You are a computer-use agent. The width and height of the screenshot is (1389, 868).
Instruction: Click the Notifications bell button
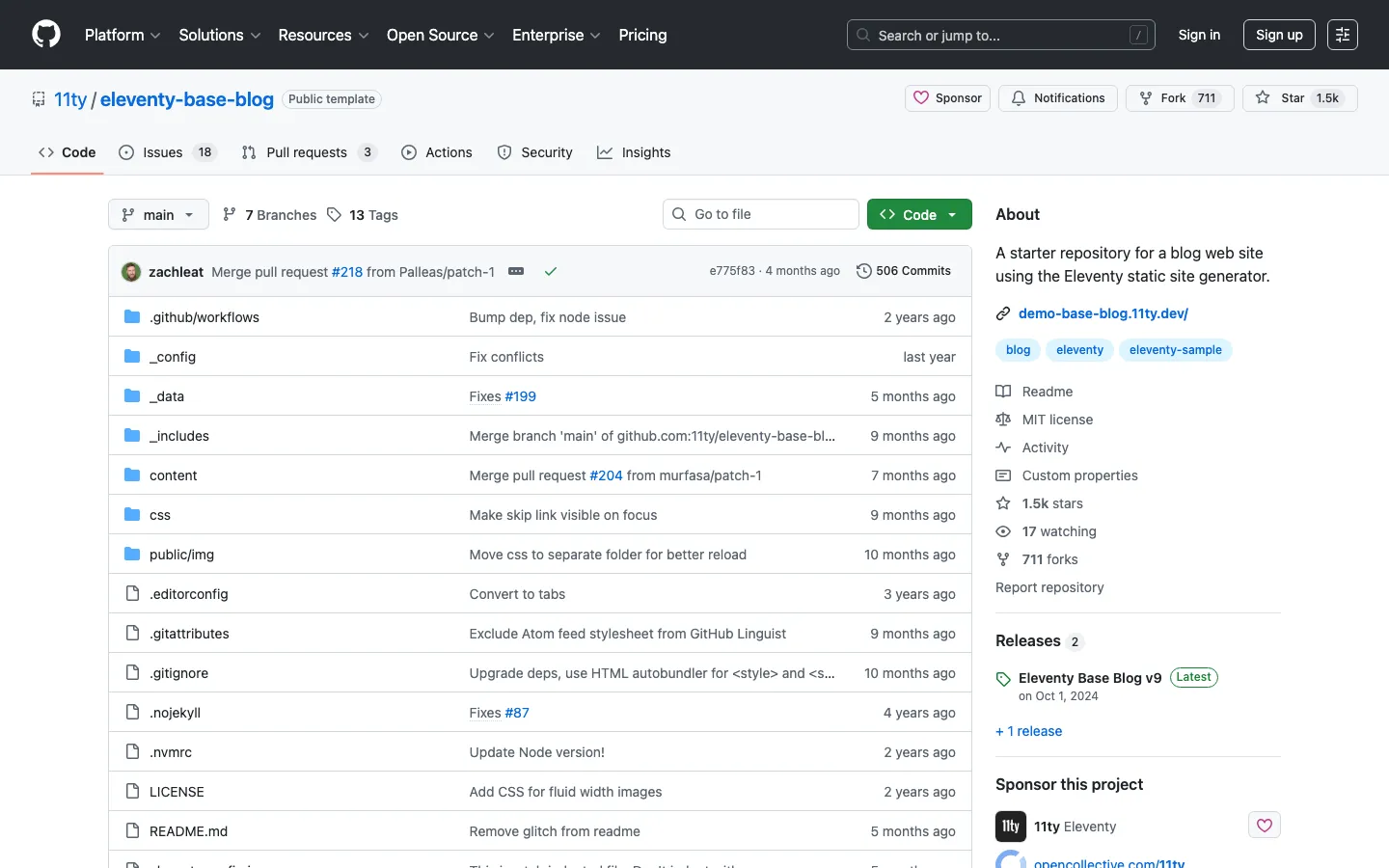click(1058, 98)
